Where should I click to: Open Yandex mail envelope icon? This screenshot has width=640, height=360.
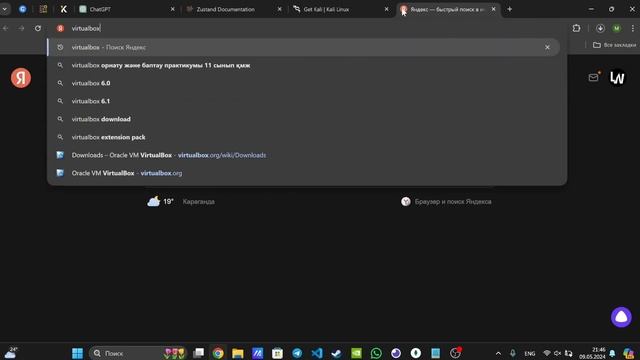[x=594, y=78]
